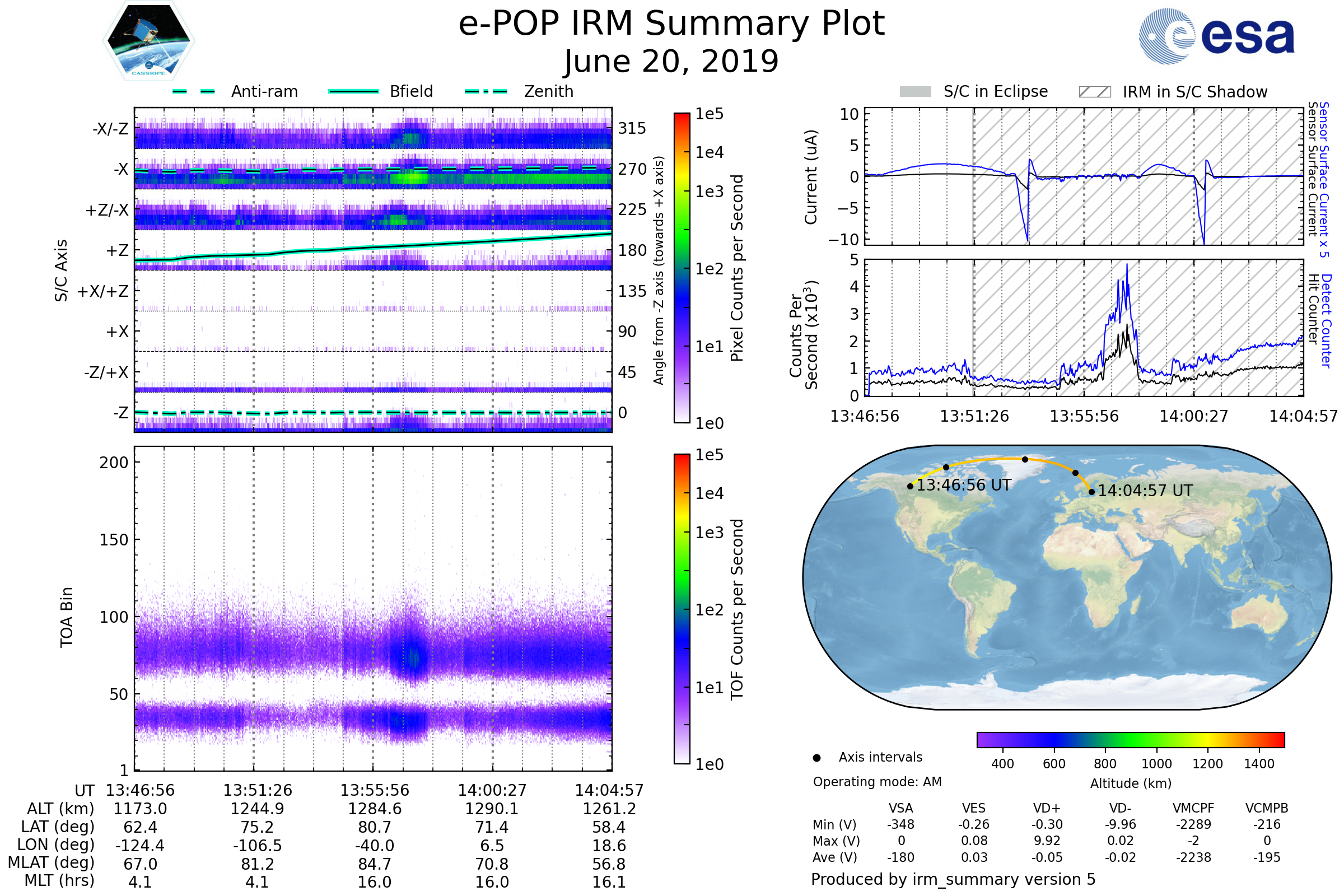Click the peak of the Detect Counter curve
The image size is (1344, 896).
coord(1127,264)
